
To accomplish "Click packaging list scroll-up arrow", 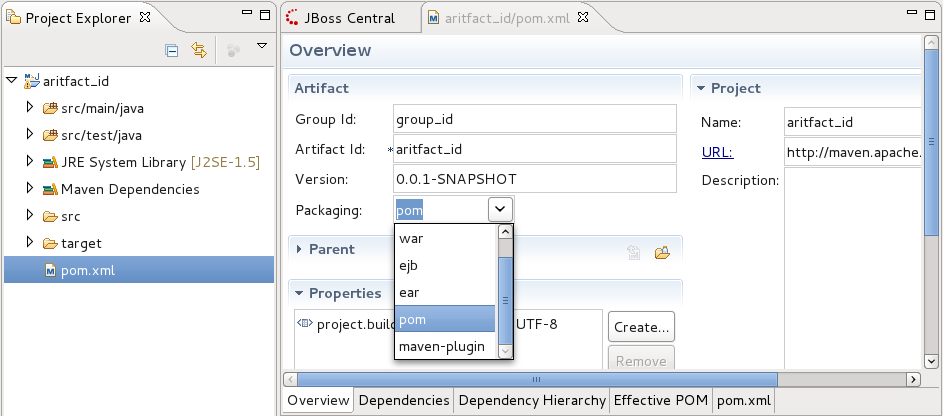I will point(505,231).
